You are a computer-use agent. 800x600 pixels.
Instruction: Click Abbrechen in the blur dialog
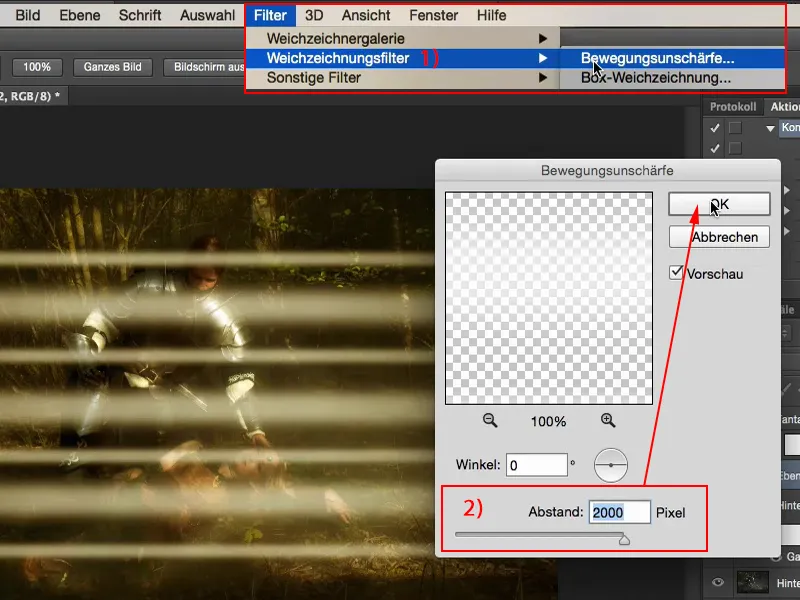tap(719, 237)
